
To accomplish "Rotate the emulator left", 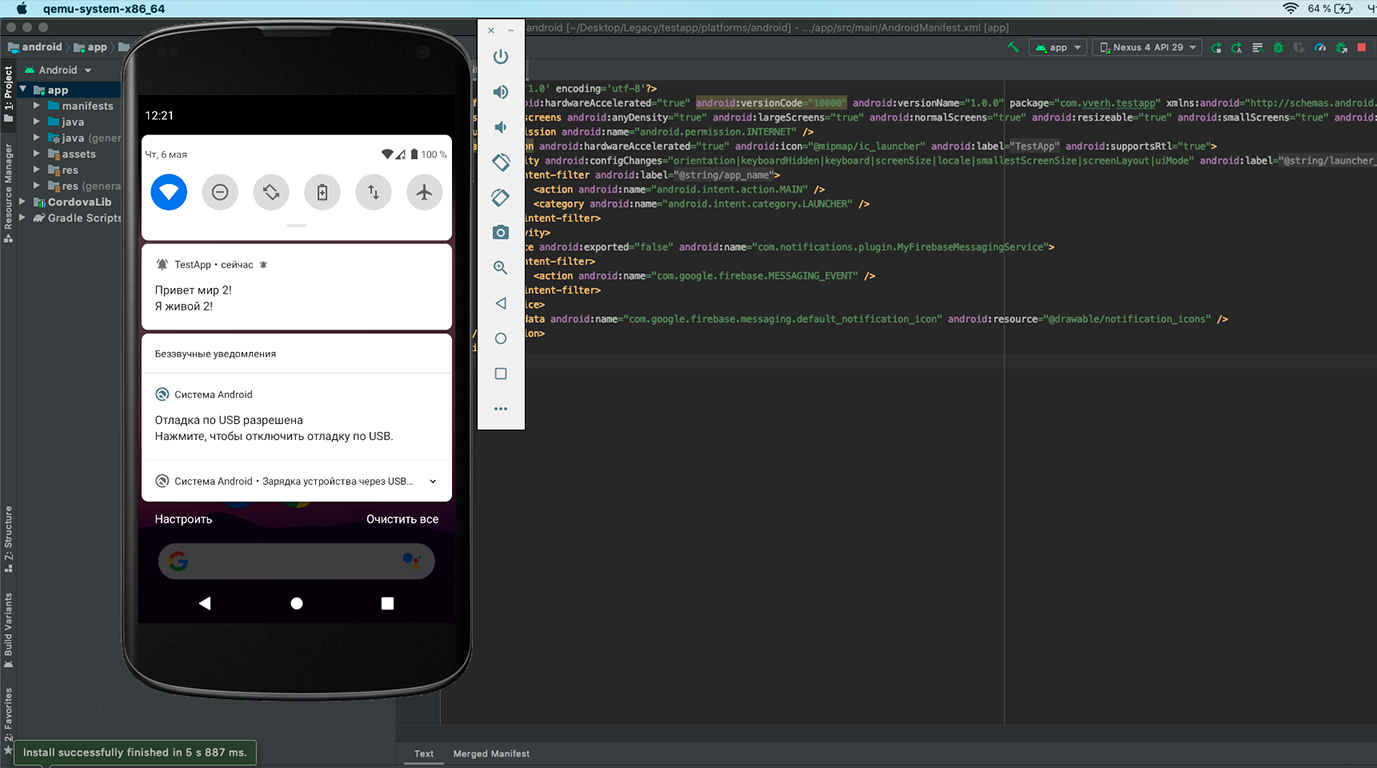I will [x=501, y=162].
